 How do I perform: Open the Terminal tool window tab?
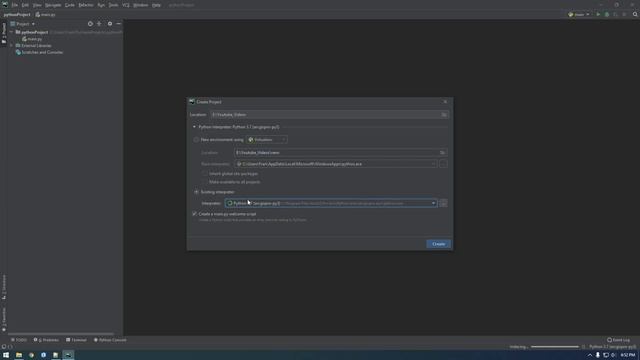click(76, 340)
